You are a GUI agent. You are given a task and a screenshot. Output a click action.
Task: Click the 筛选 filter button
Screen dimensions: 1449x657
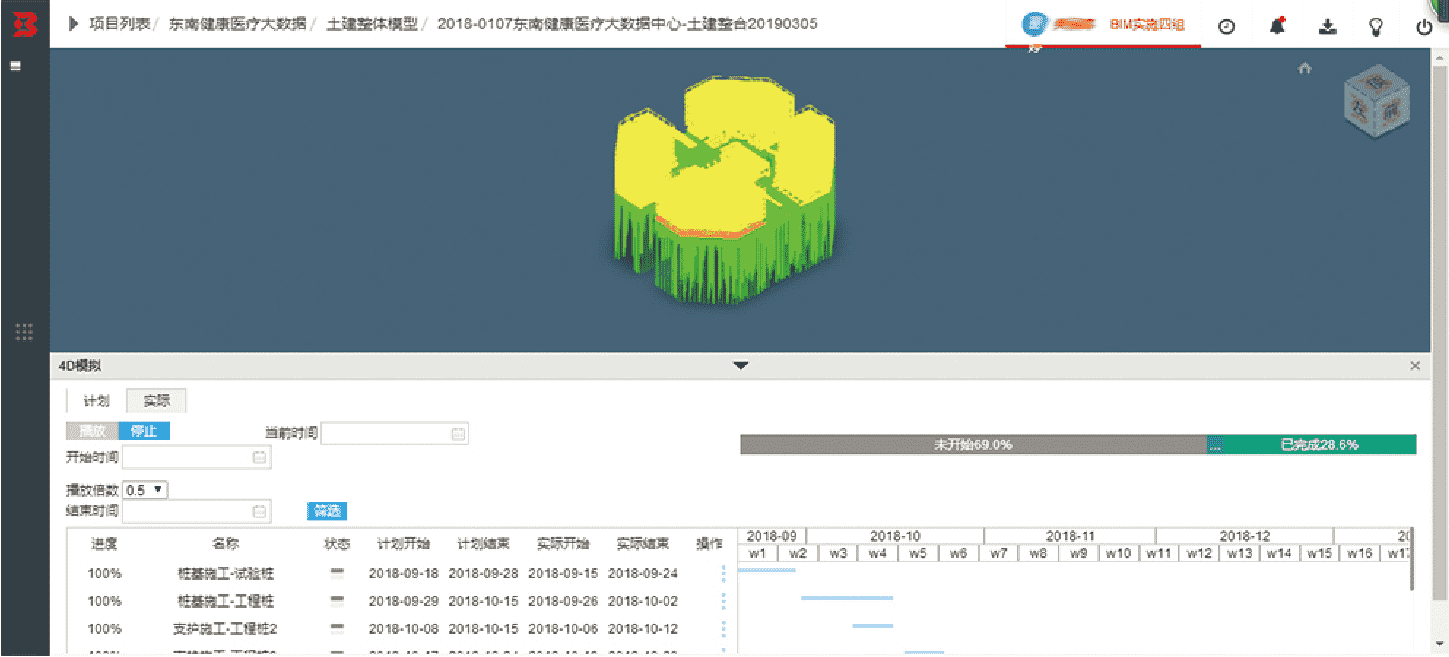point(326,511)
